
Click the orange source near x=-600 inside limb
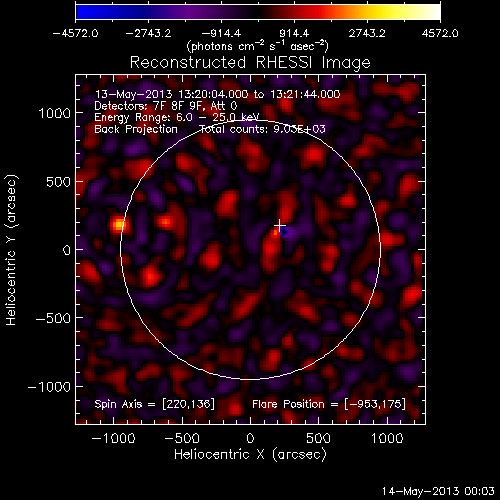click(x=166, y=222)
